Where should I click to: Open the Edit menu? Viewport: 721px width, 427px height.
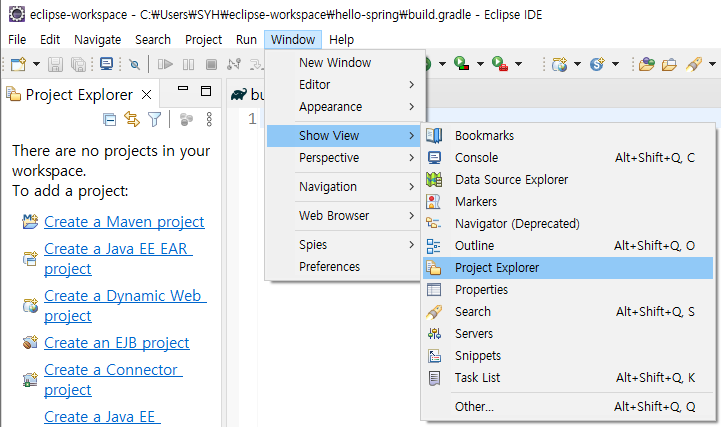point(50,40)
